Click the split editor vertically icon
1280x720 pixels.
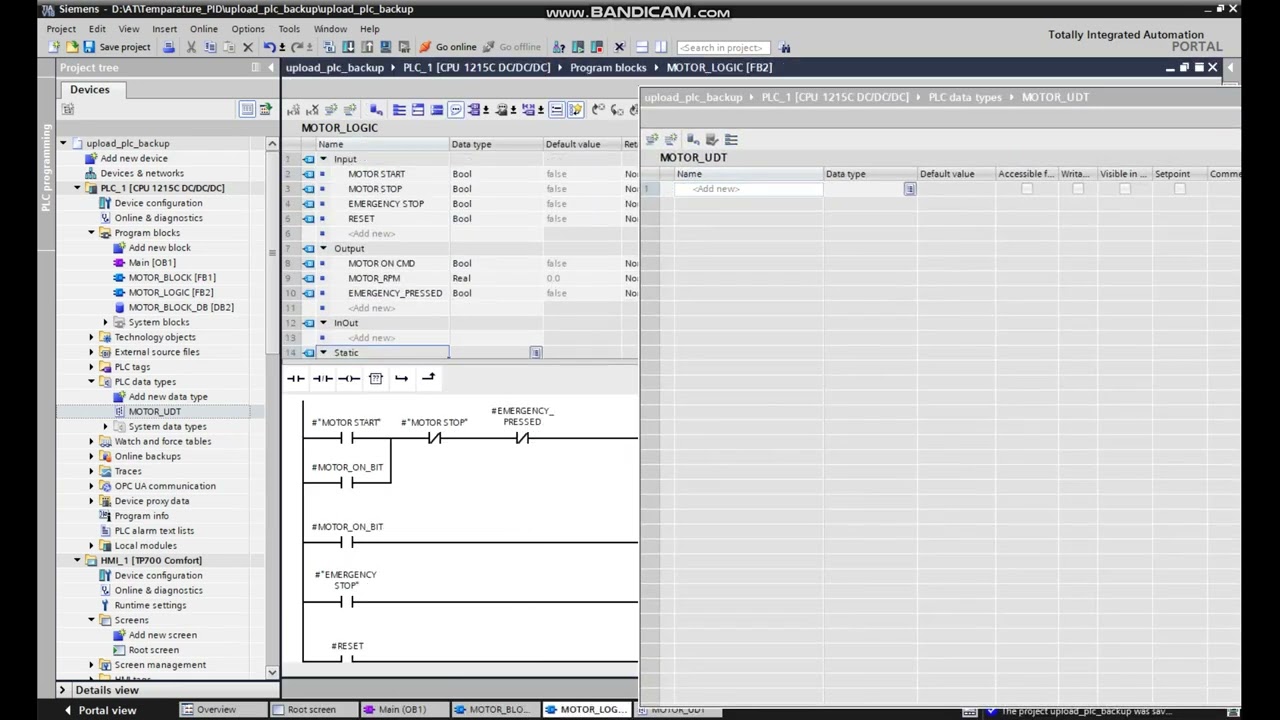click(660, 47)
